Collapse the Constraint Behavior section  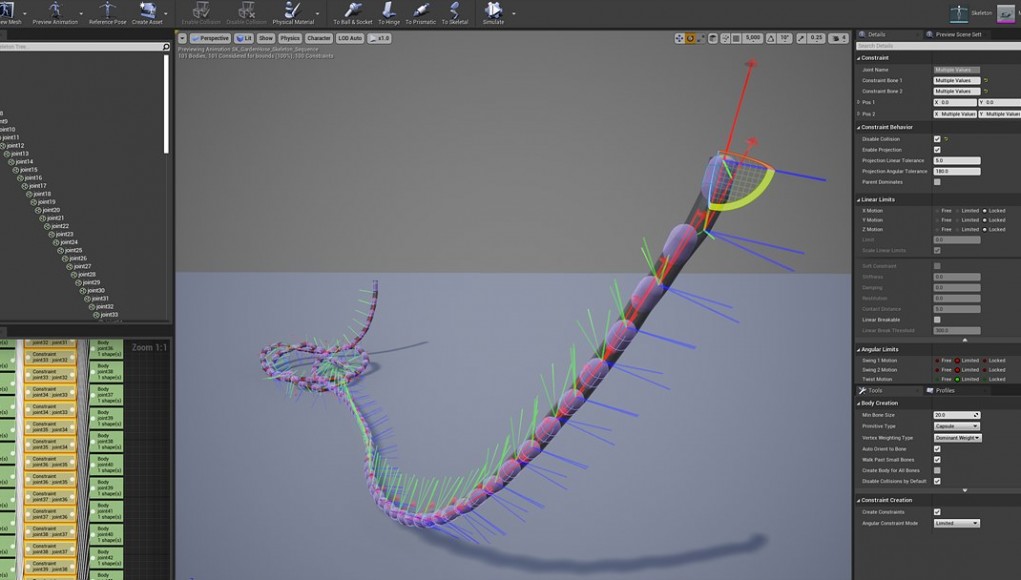click(x=859, y=128)
